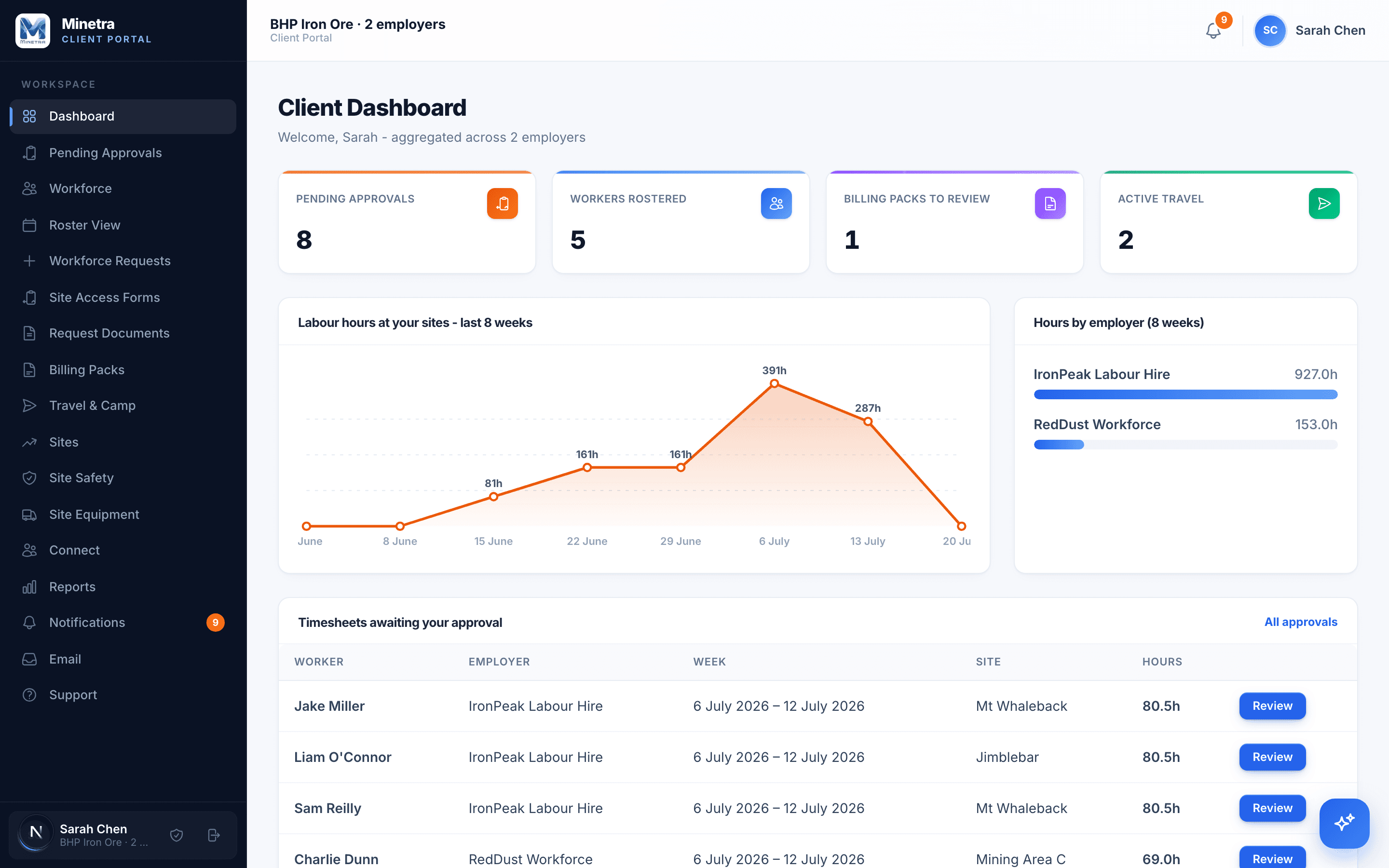The width and height of the screenshot is (1389, 868).
Task: Click 927.0h IronPeak hours value
Action: point(1316,374)
